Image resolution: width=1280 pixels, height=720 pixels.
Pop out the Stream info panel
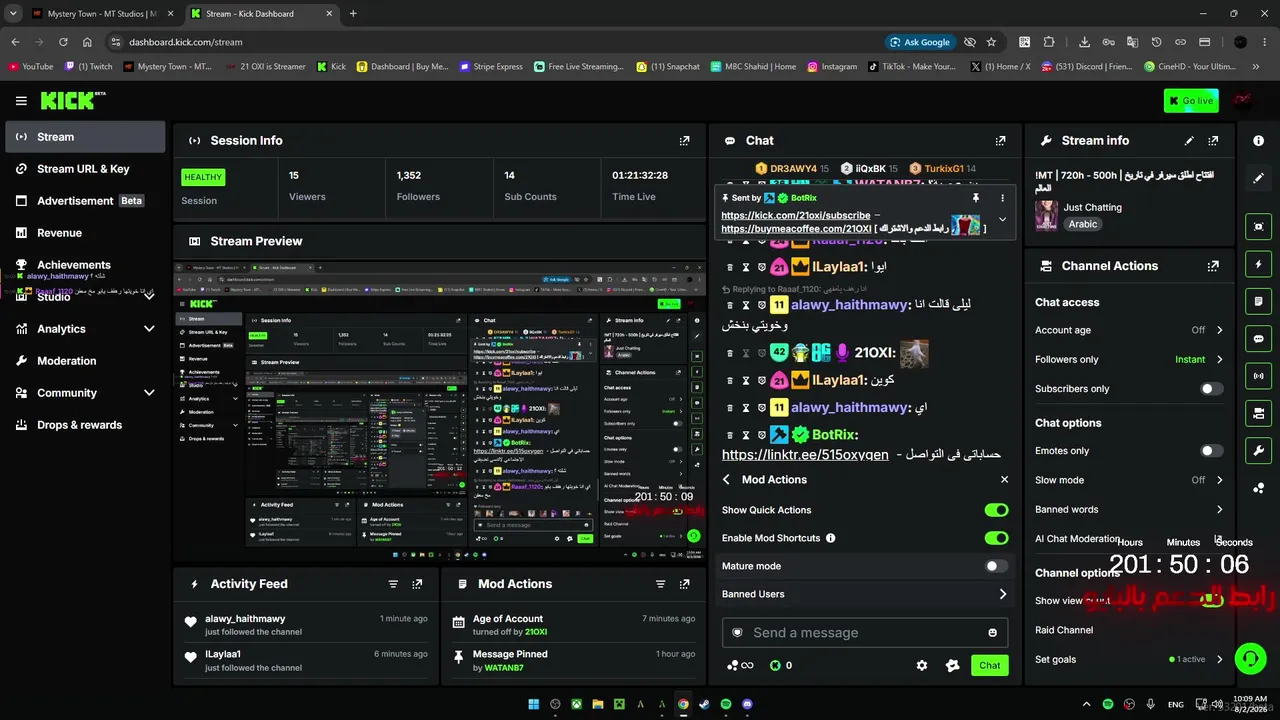click(1213, 141)
